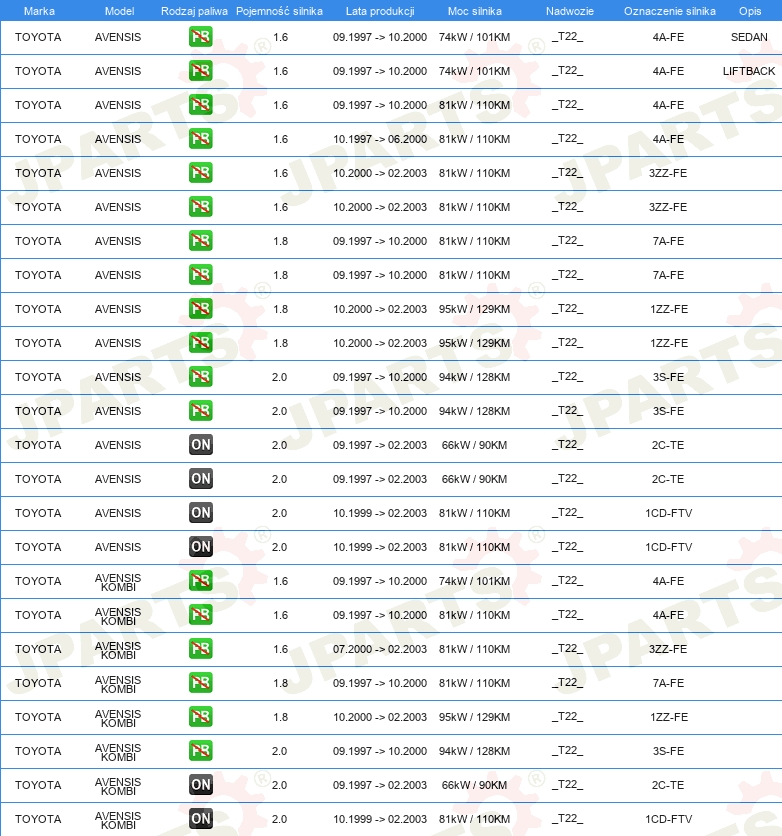Click the ON diesel icon in Kombi 1CD-FTV row
This screenshot has height=836, width=782.
[x=200, y=819]
